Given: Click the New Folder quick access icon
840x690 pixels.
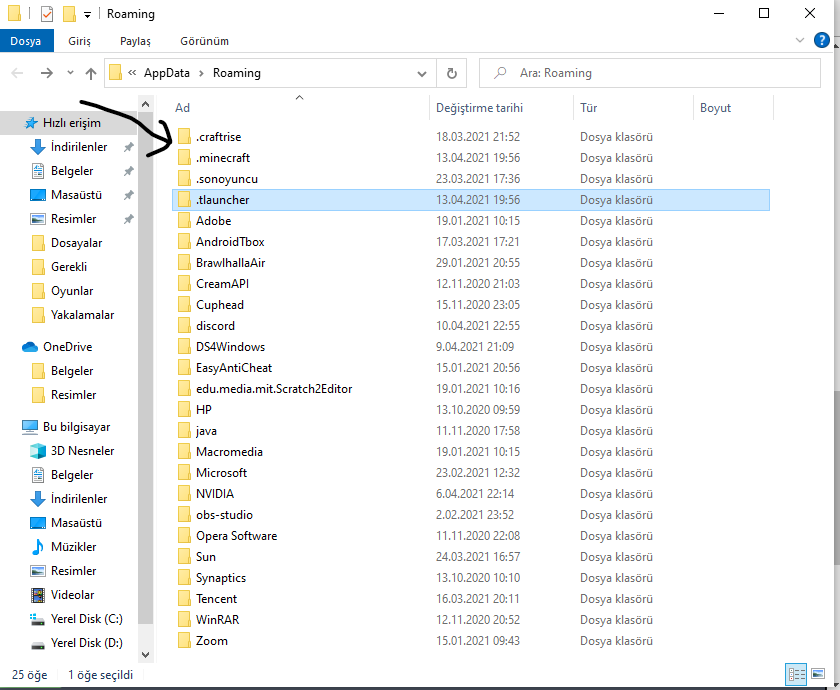Looking at the screenshot, I should tap(69, 13).
